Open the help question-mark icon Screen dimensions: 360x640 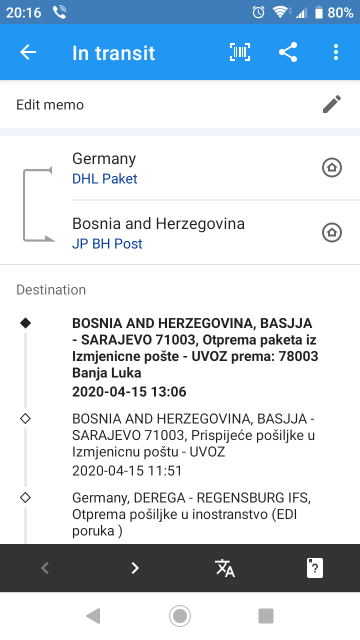point(315,568)
